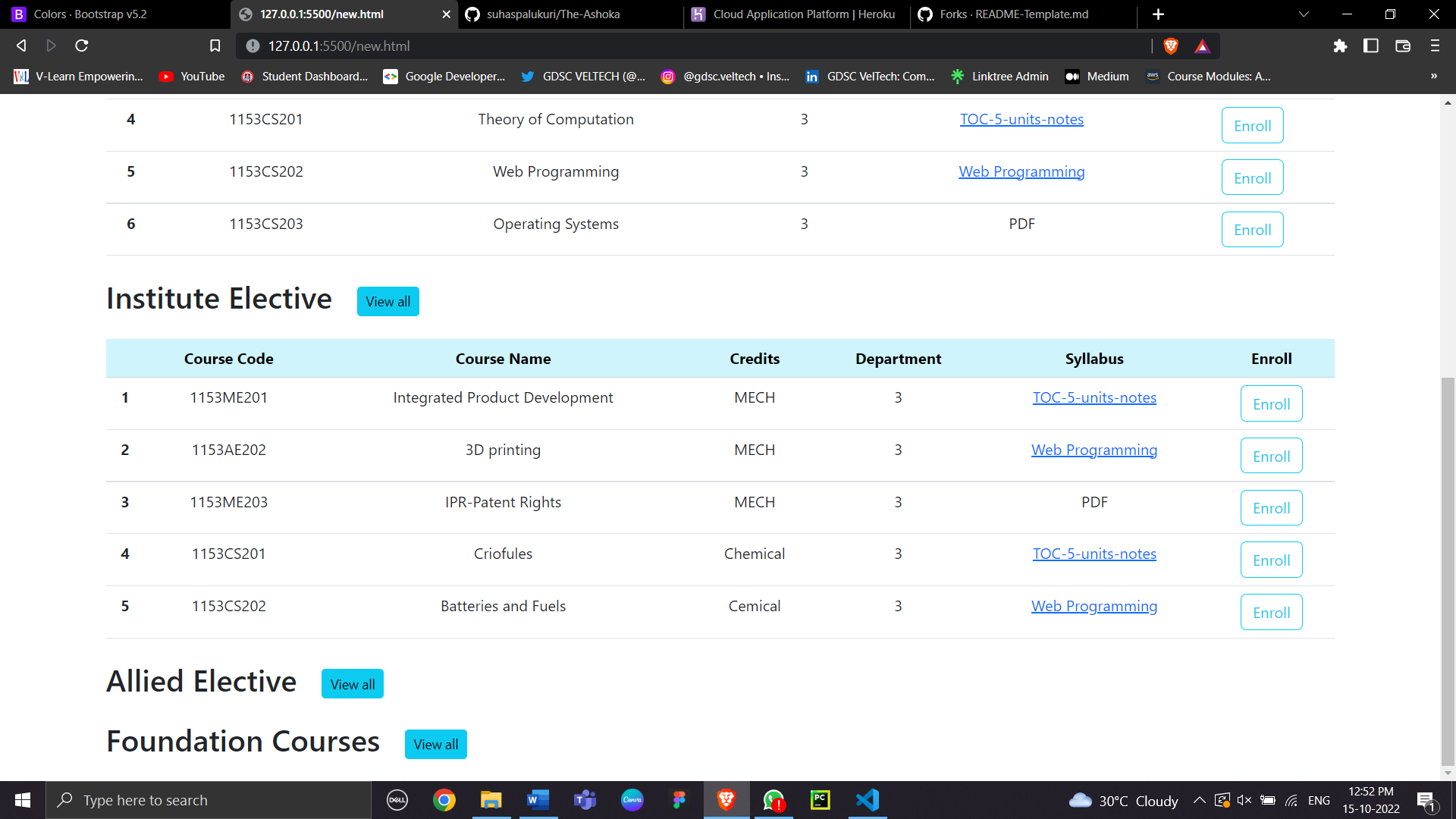Switch to the Colors Bootstrap v5.2 tab
Image resolution: width=1456 pixels, height=819 pixels.
(x=91, y=14)
